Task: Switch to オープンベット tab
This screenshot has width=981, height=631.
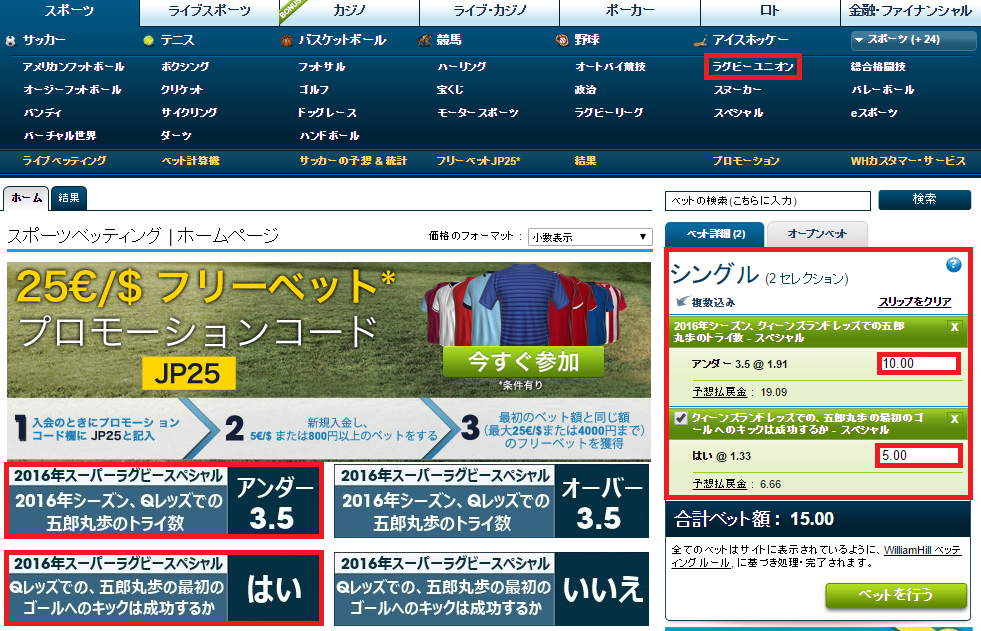Action: pyautogui.click(x=817, y=235)
